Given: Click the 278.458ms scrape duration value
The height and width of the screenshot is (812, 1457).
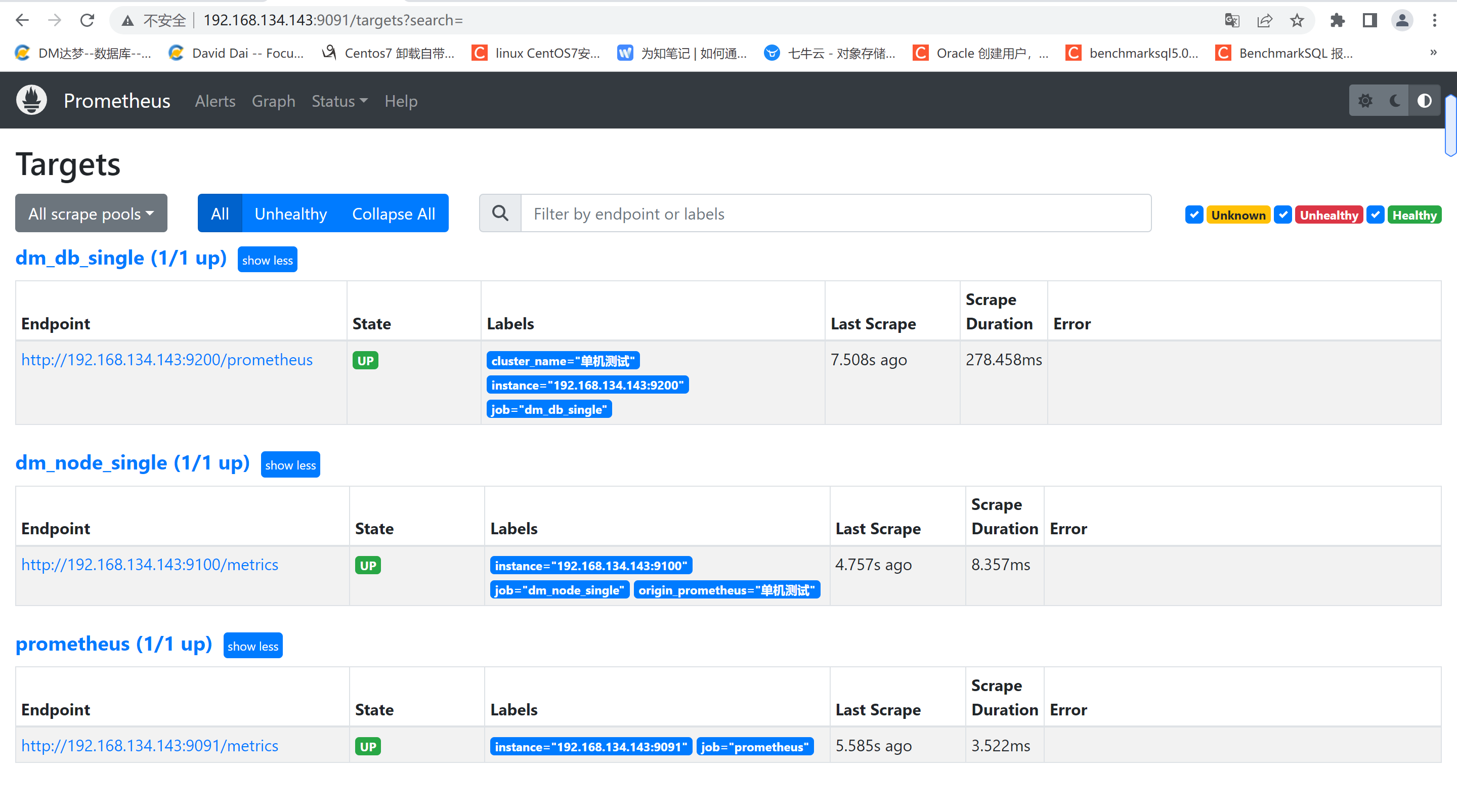Looking at the screenshot, I should (1003, 360).
